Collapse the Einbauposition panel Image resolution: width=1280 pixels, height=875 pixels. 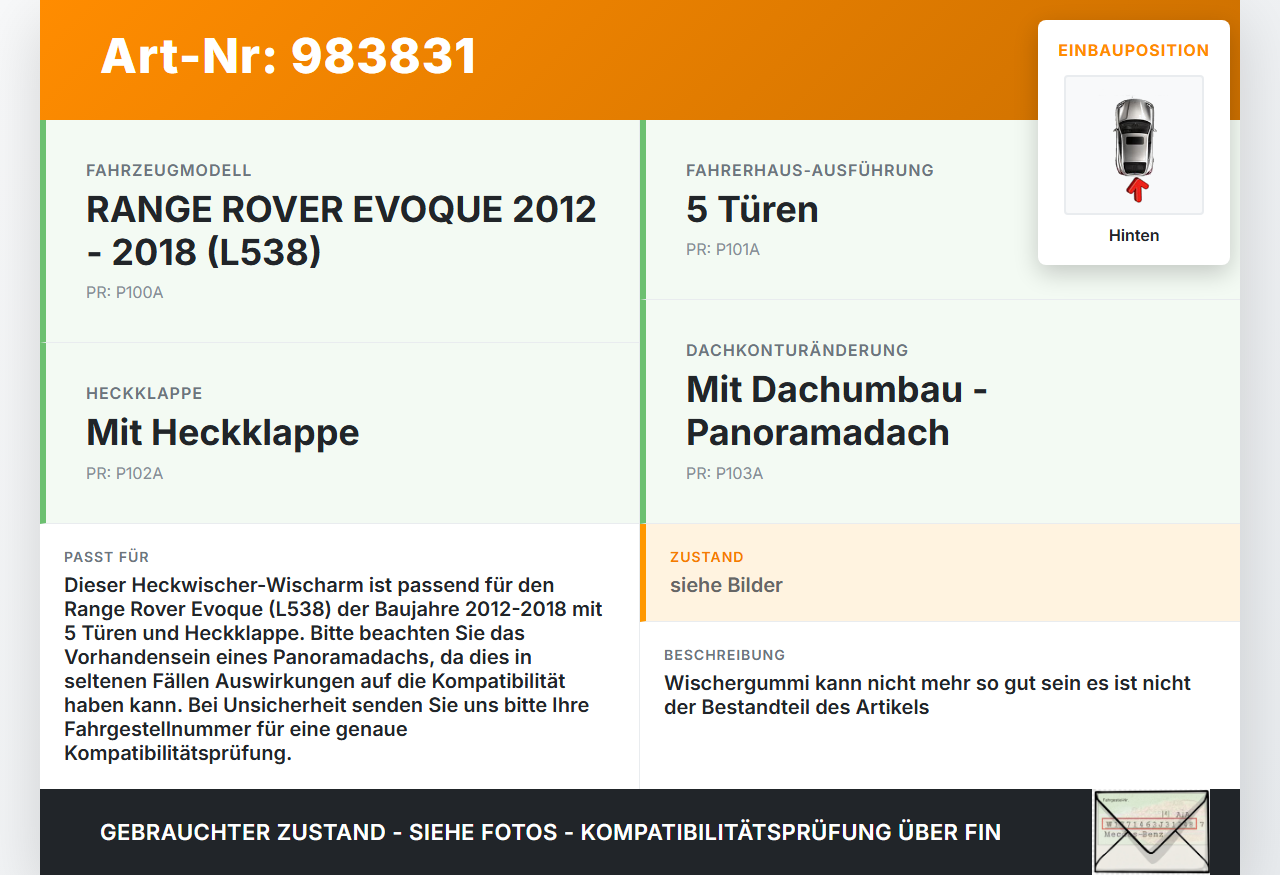click(1133, 50)
